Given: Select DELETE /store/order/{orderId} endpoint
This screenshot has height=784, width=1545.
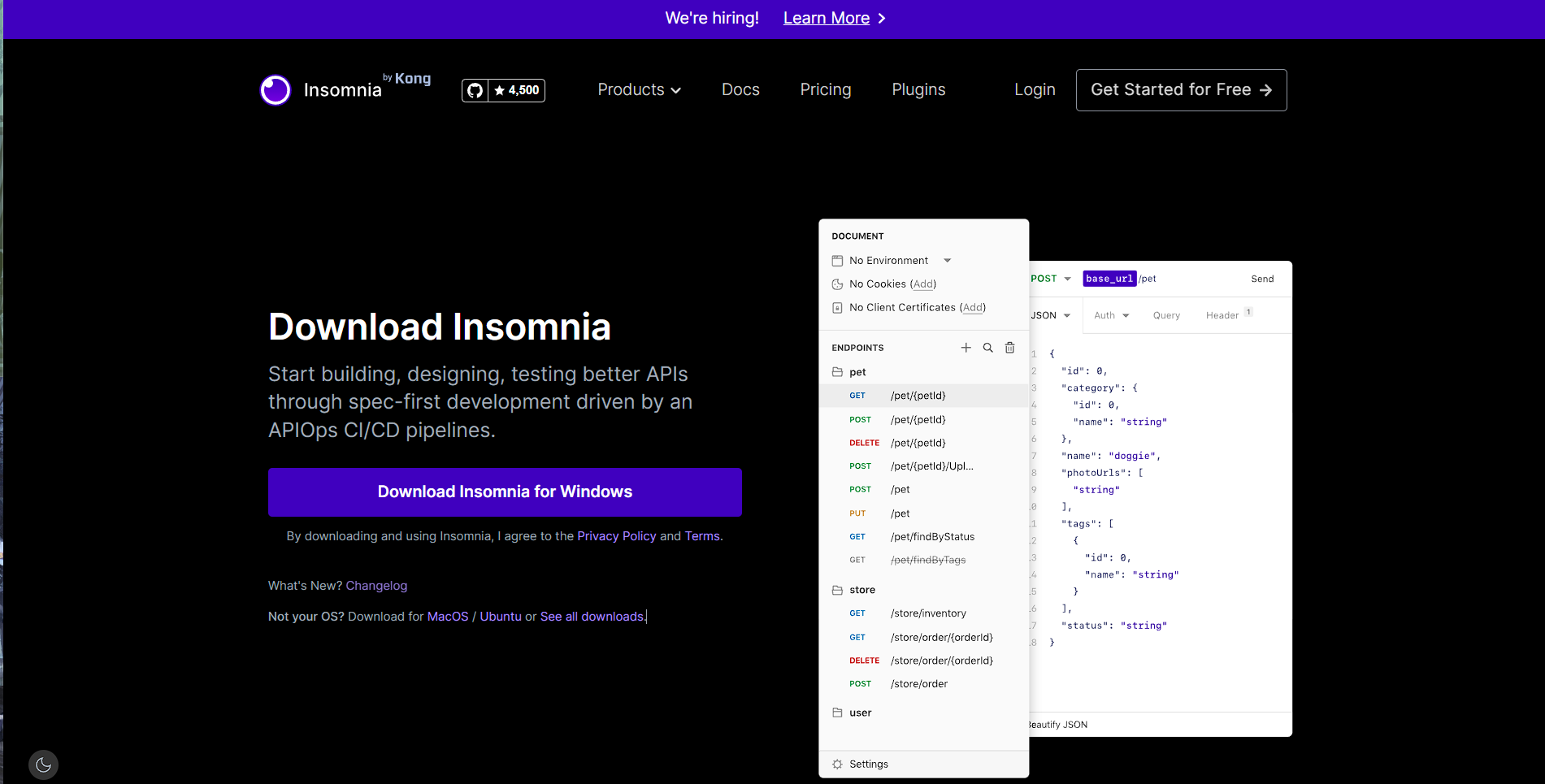Looking at the screenshot, I should click(924, 661).
